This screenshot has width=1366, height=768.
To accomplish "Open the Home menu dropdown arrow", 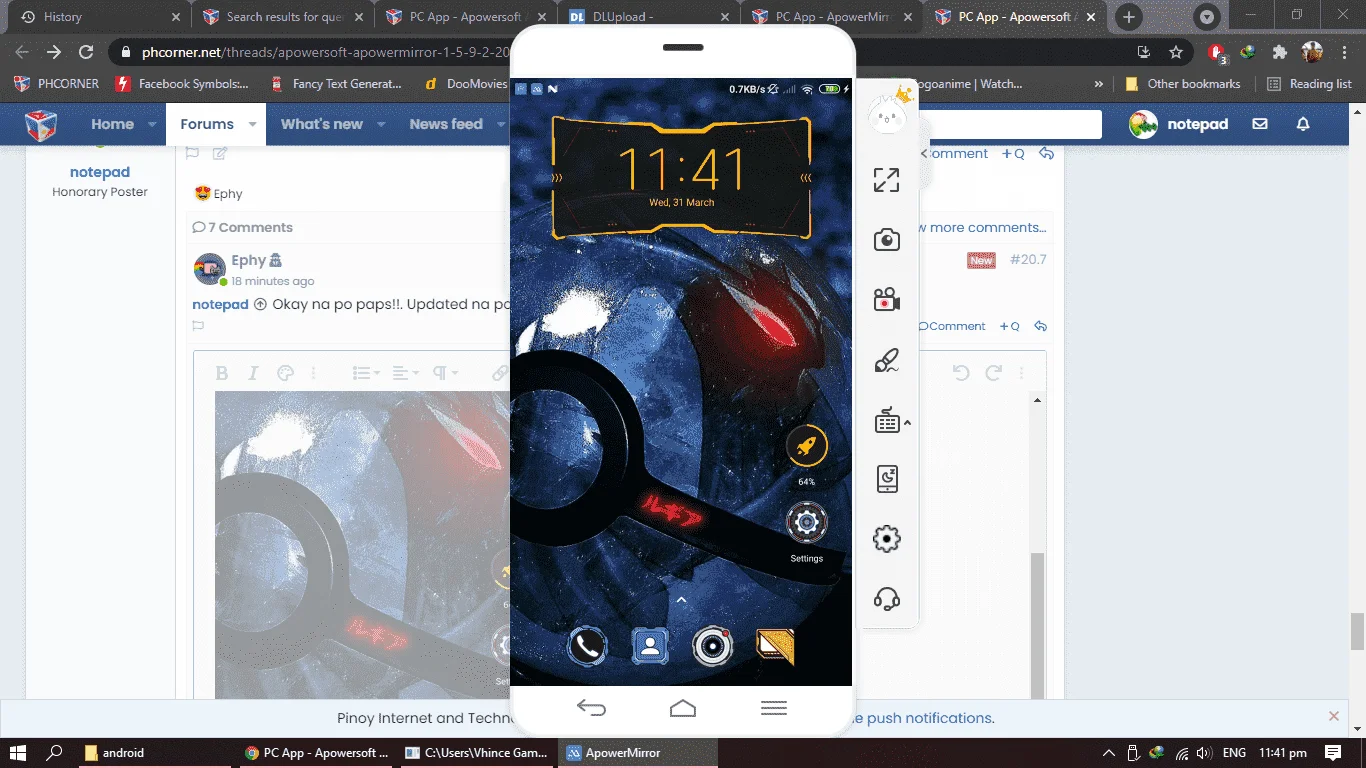I will pyautogui.click(x=152, y=125).
